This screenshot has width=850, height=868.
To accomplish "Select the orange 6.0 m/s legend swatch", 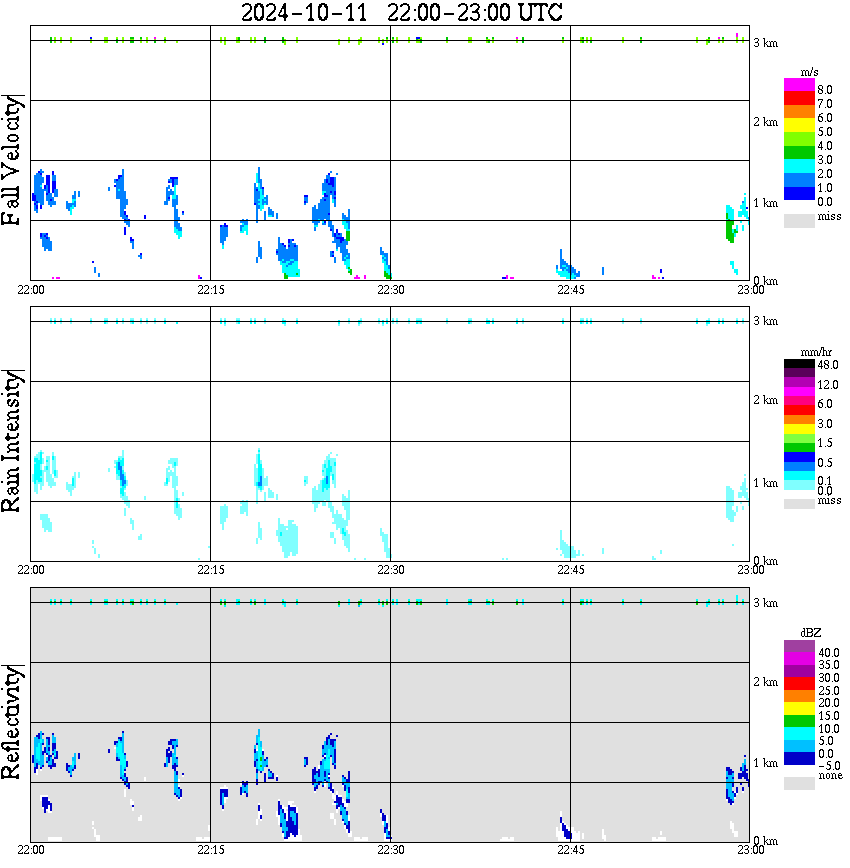I will click(x=799, y=112).
